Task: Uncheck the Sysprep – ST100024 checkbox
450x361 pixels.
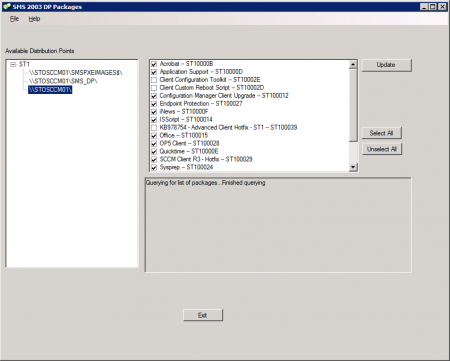Action: pyautogui.click(x=154, y=168)
